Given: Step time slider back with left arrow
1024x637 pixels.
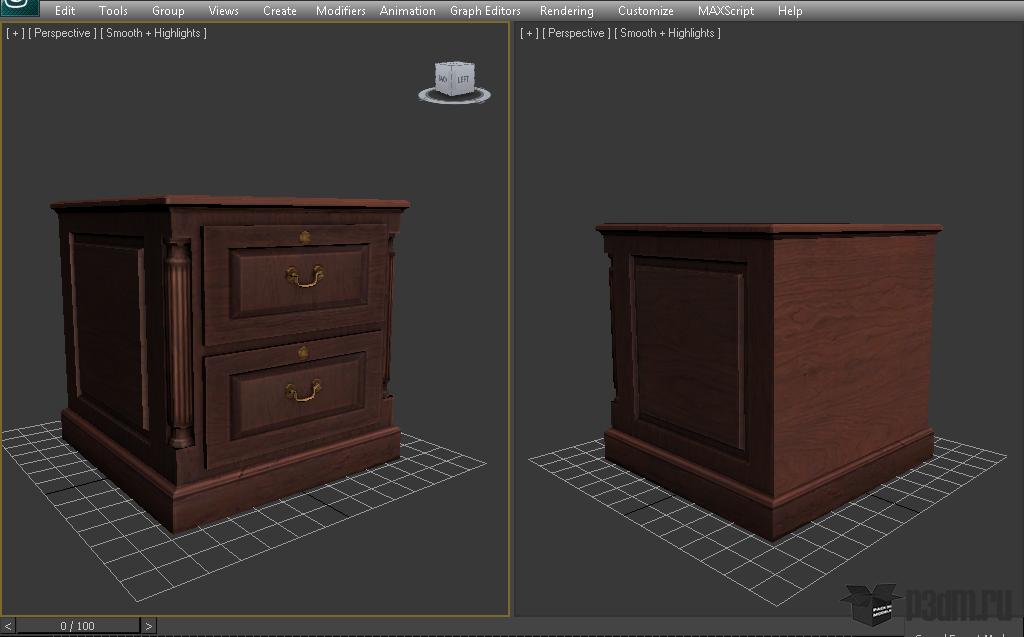Looking at the screenshot, I should tap(8, 626).
